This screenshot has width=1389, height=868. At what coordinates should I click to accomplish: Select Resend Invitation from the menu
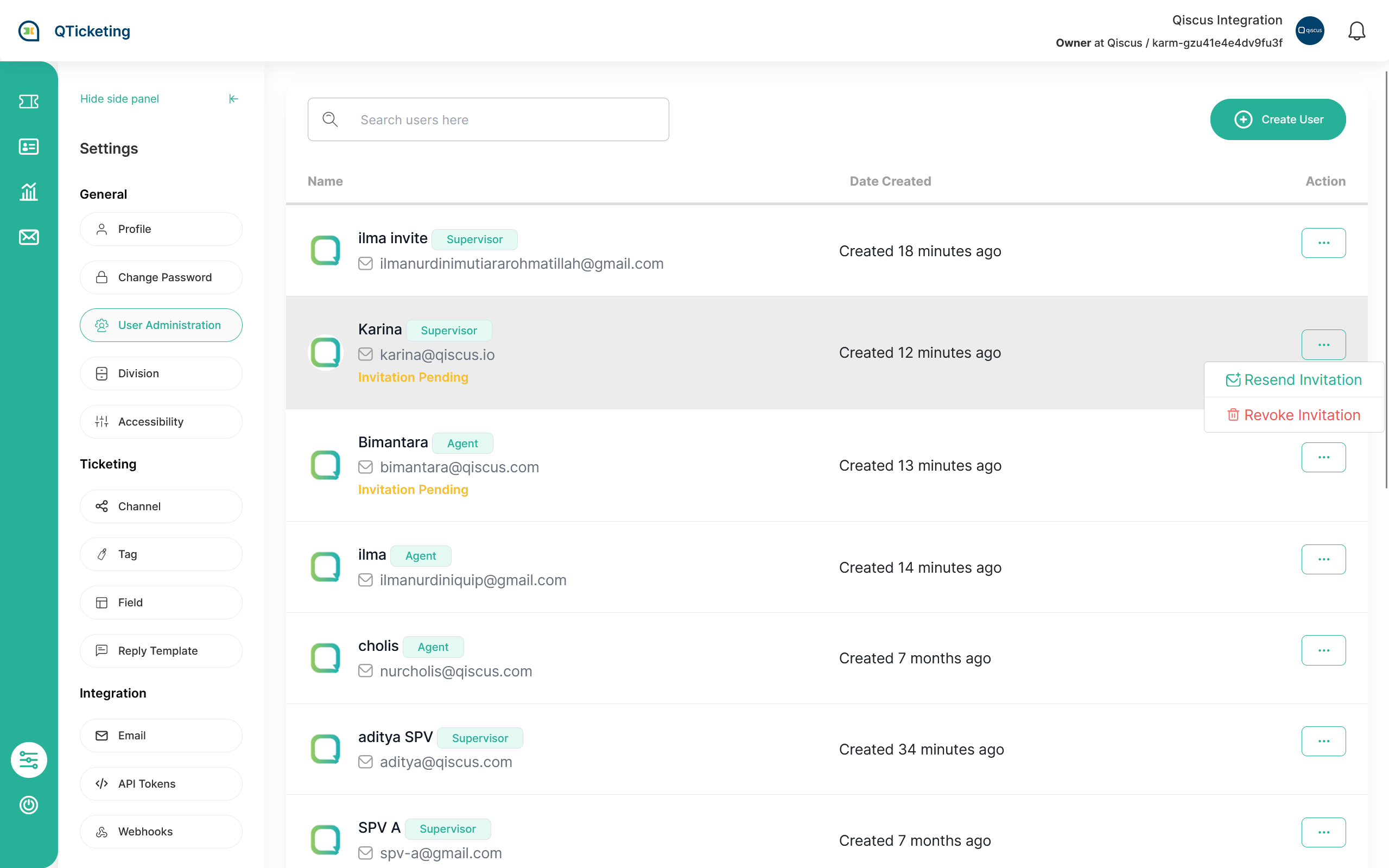click(x=1293, y=379)
